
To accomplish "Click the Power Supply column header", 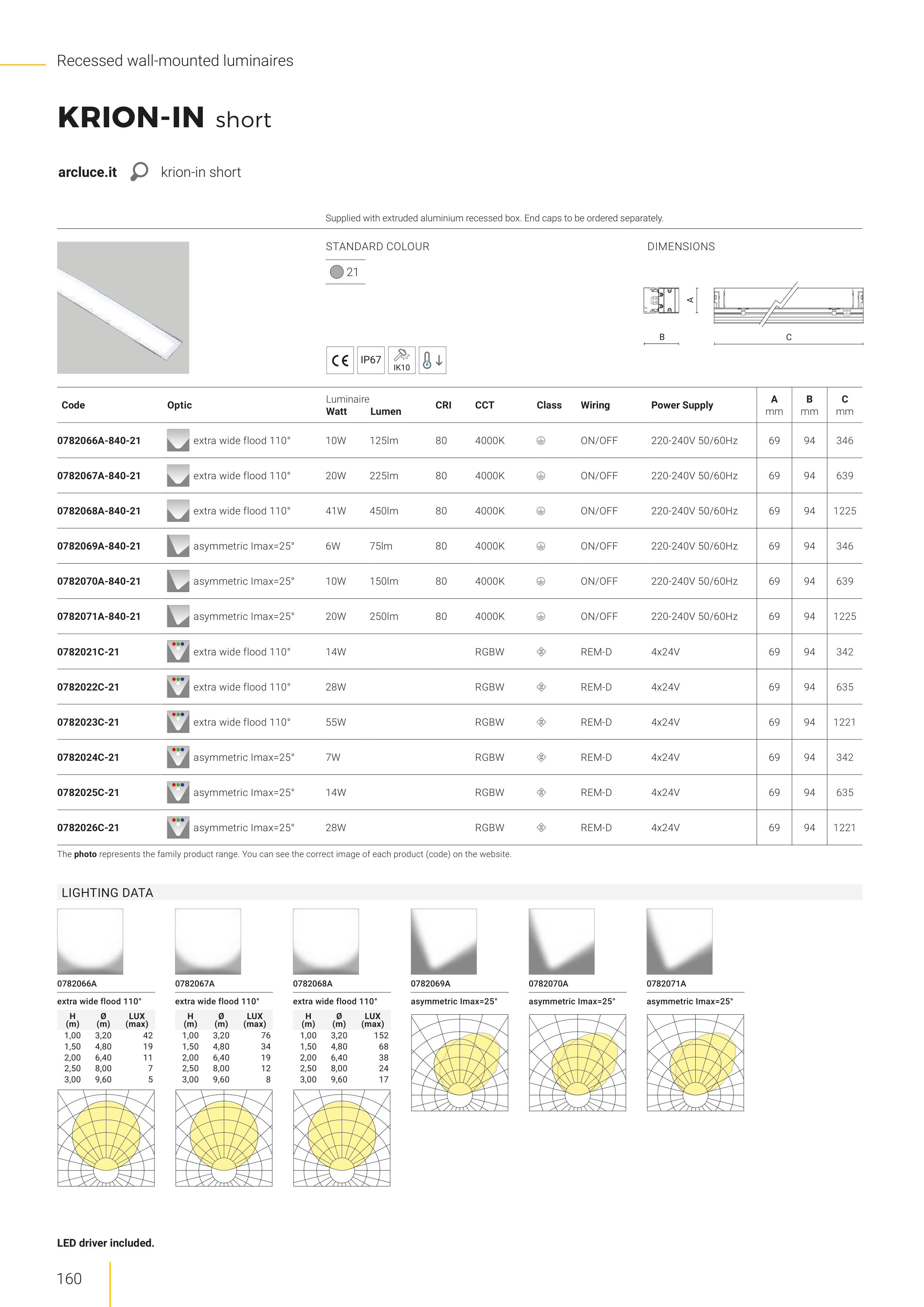I will tap(682, 405).
